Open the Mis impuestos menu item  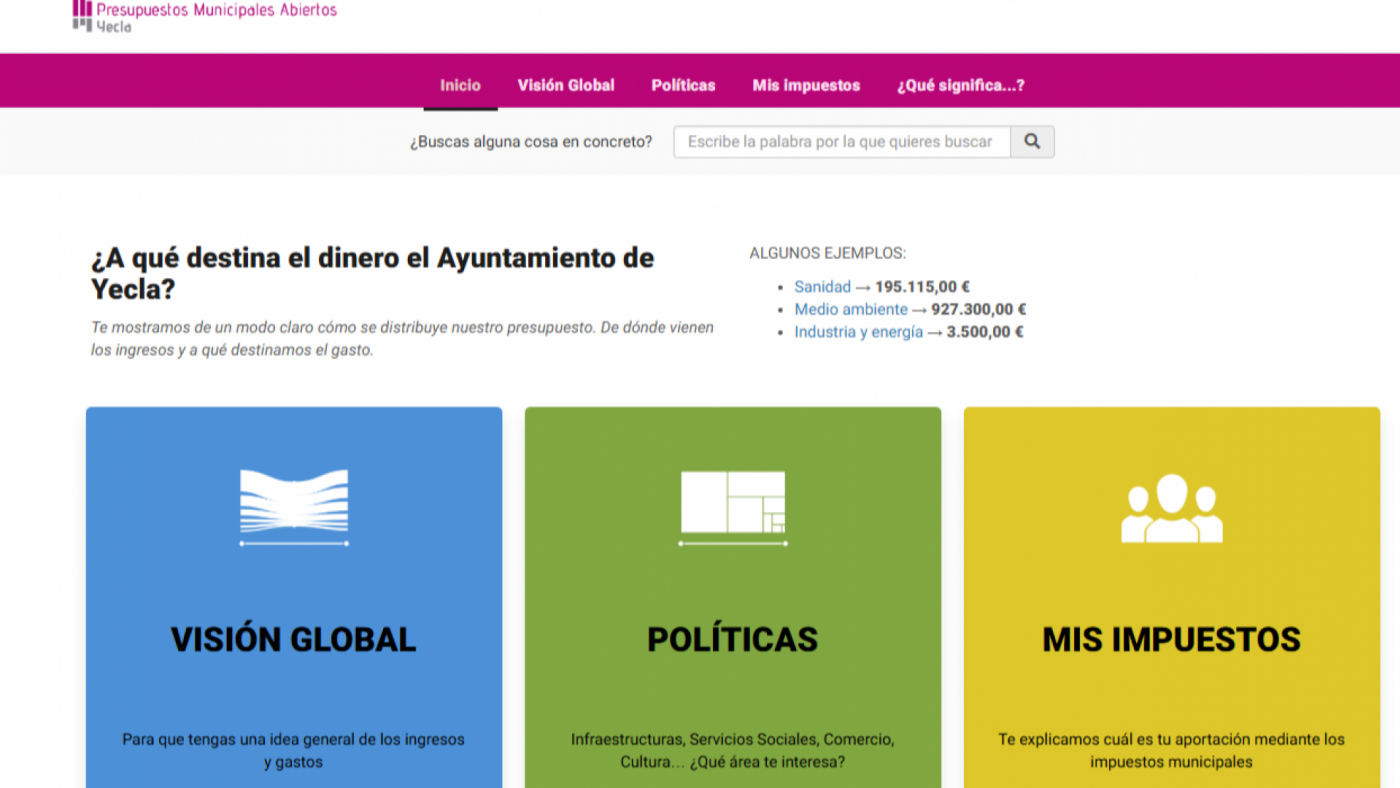pyautogui.click(x=806, y=85)
